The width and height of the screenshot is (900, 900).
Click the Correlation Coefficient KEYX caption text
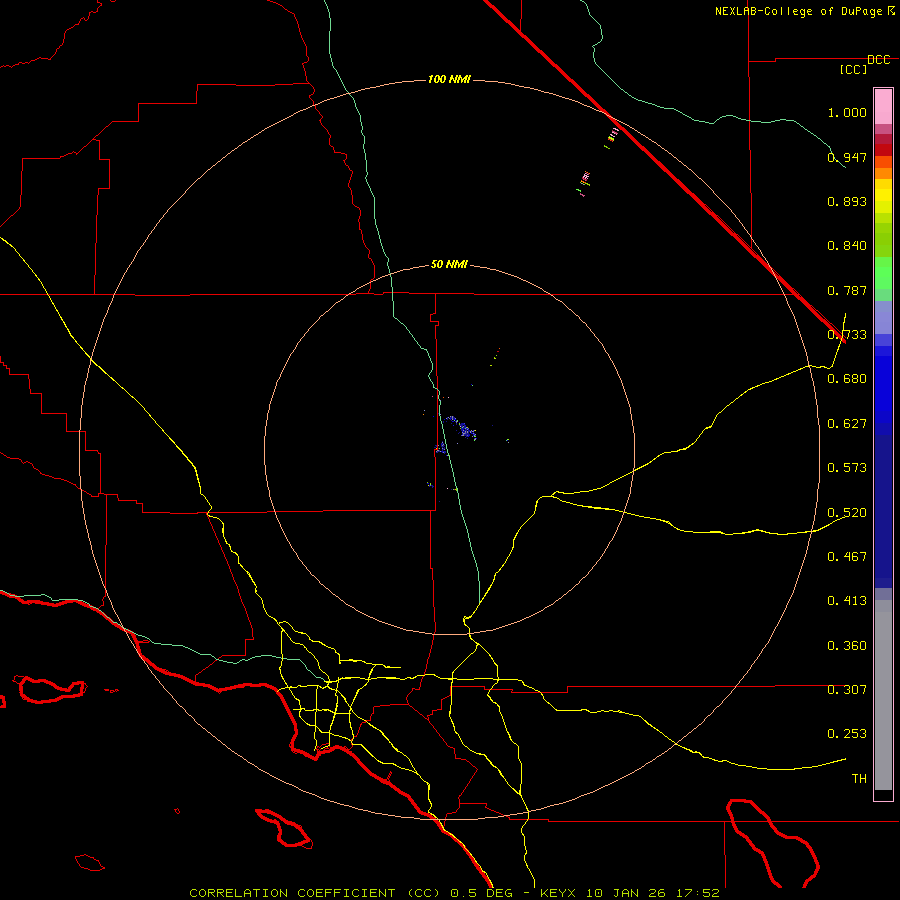[x=454, y=893]
